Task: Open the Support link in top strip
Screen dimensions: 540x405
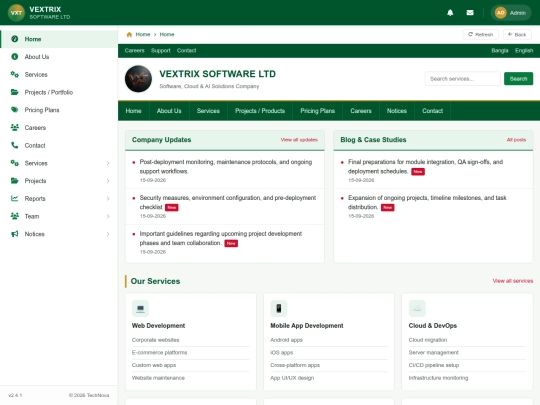Action: point(160,51)
